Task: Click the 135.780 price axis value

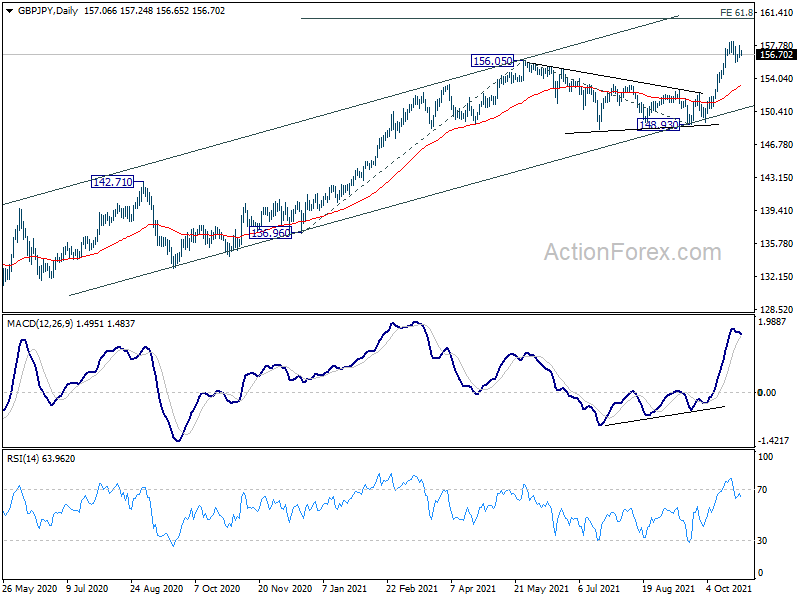Action: [777, 244]
